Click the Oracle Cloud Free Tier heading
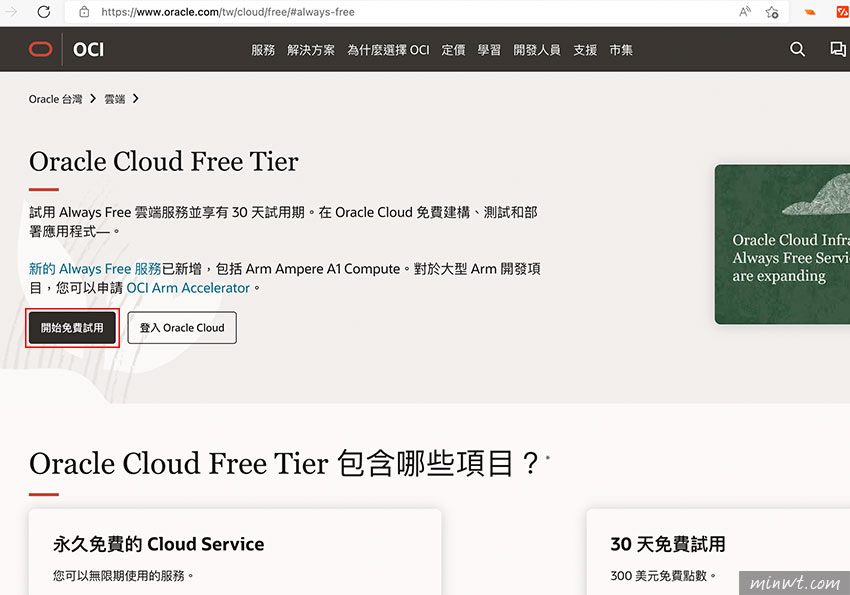The width and height of the screenshot is (850, 595). 164,161
